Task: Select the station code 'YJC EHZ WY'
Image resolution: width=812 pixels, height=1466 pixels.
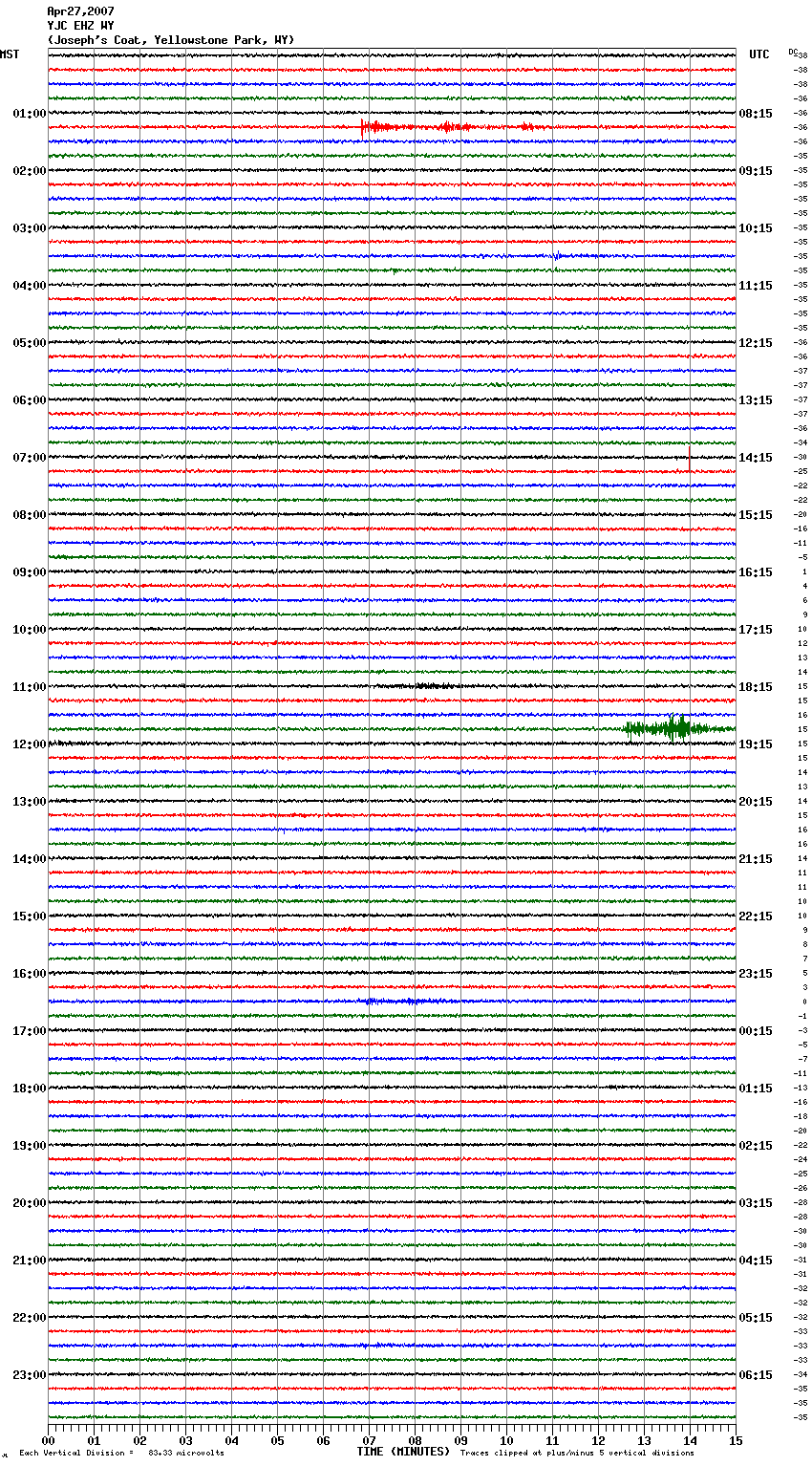Action: (80, 26)
